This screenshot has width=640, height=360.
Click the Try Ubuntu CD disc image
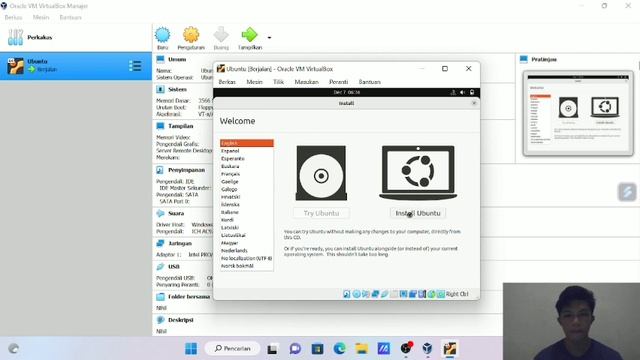(321, 173)
